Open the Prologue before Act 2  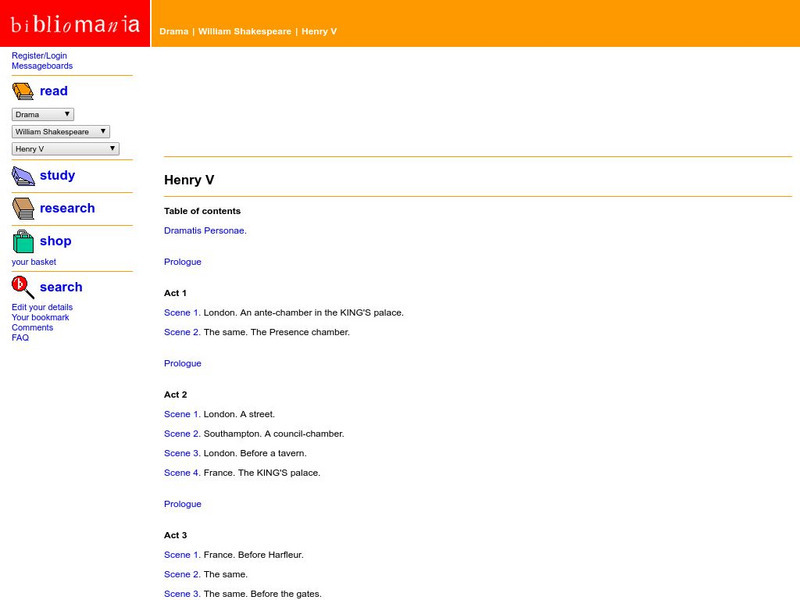[x=183, y=363]
